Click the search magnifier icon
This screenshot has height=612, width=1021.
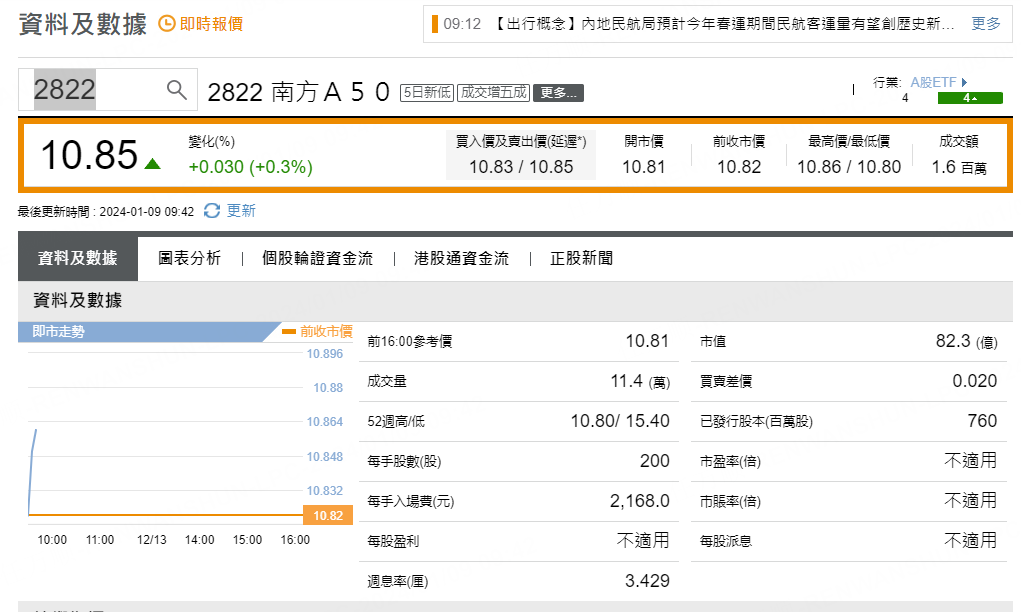(176, 89)
